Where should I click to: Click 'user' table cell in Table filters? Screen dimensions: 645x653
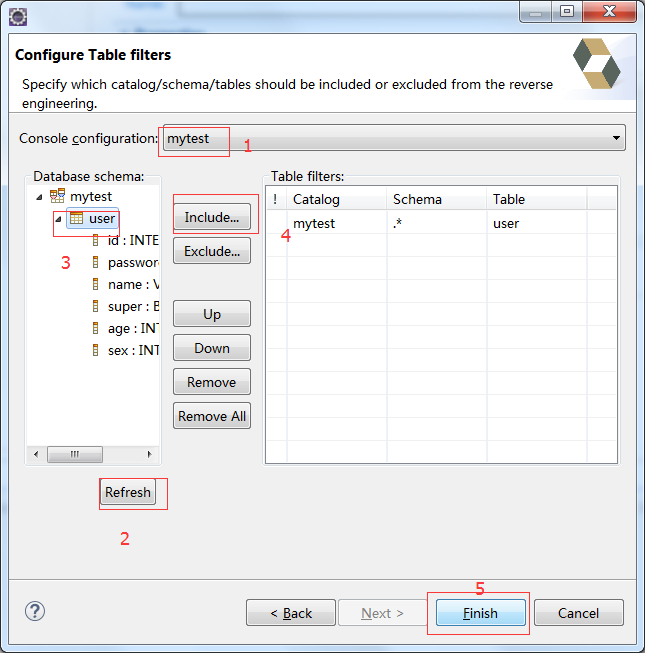536,223
